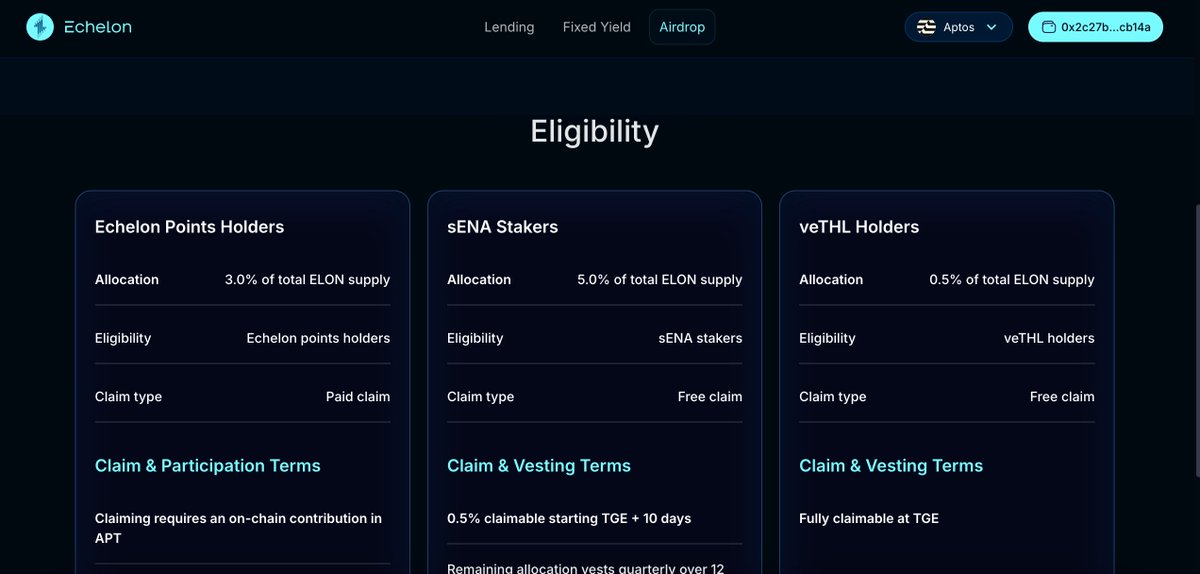Select the Airdrop tab

tap(682, 27)
